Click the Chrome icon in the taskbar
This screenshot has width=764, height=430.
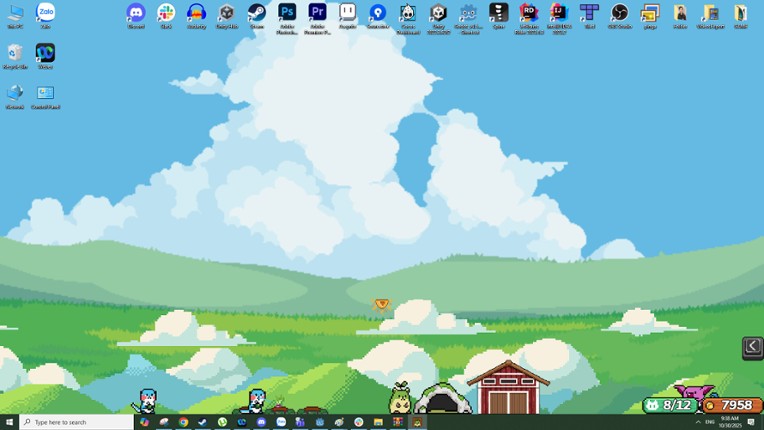click(183, 422)
